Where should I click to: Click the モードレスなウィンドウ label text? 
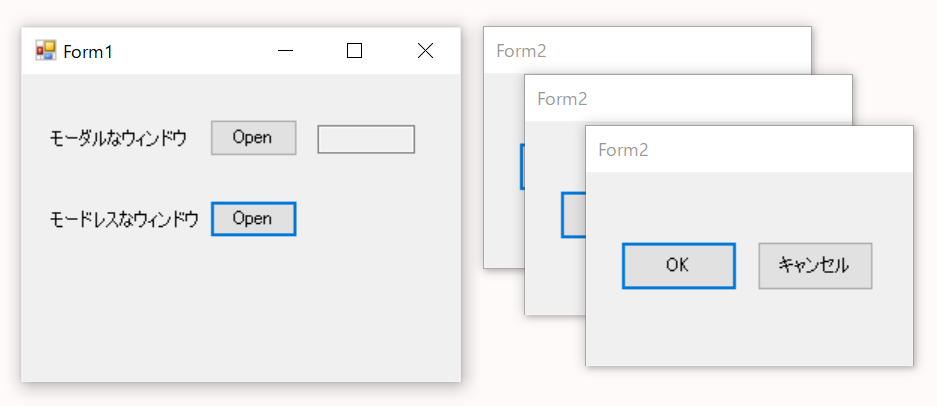[124, 219]
